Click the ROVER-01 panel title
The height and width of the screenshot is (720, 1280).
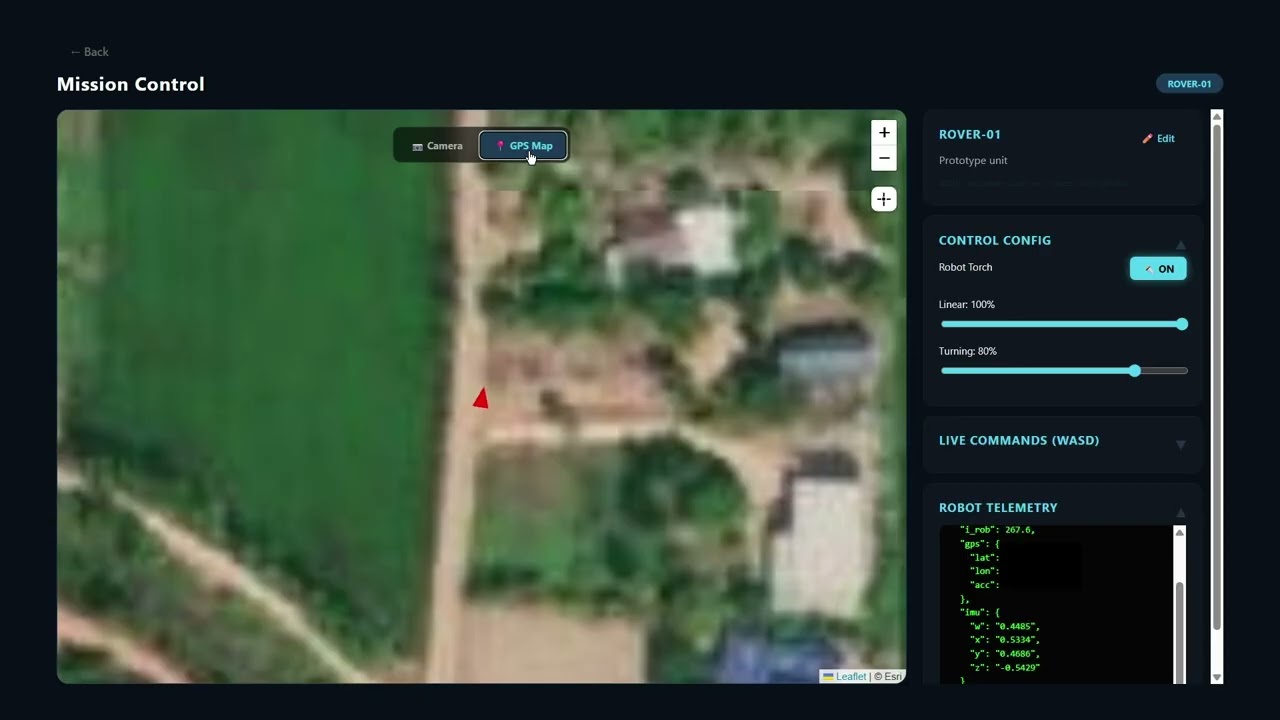pos(970,135)
